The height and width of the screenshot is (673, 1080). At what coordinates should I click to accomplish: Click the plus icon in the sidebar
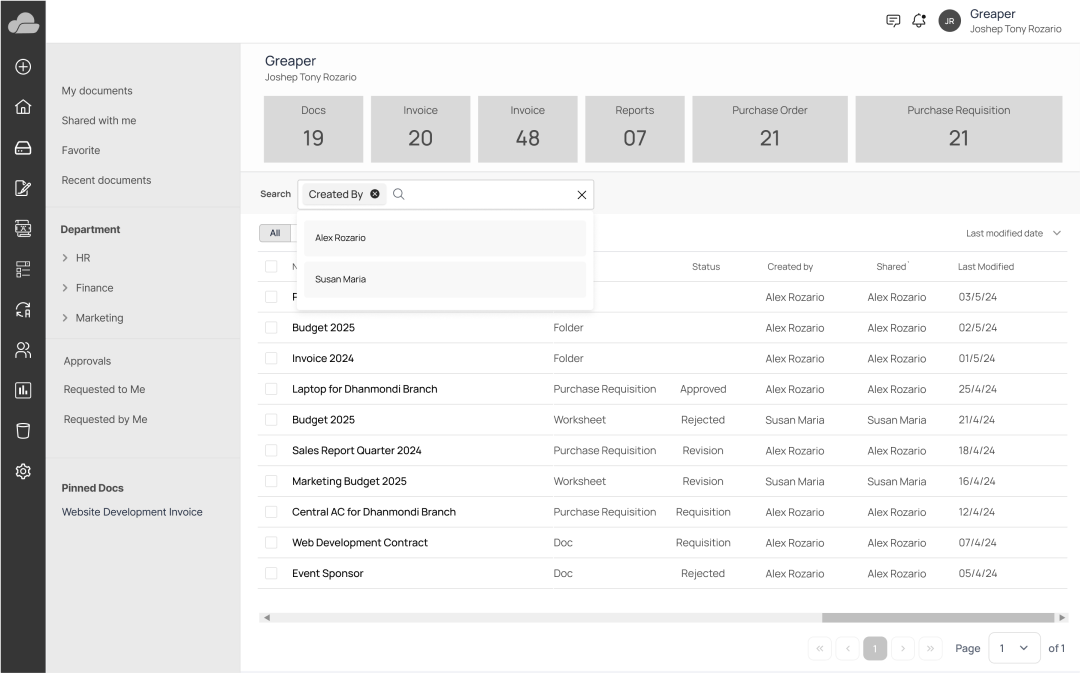pyautogui.click(x=23, y=67)
